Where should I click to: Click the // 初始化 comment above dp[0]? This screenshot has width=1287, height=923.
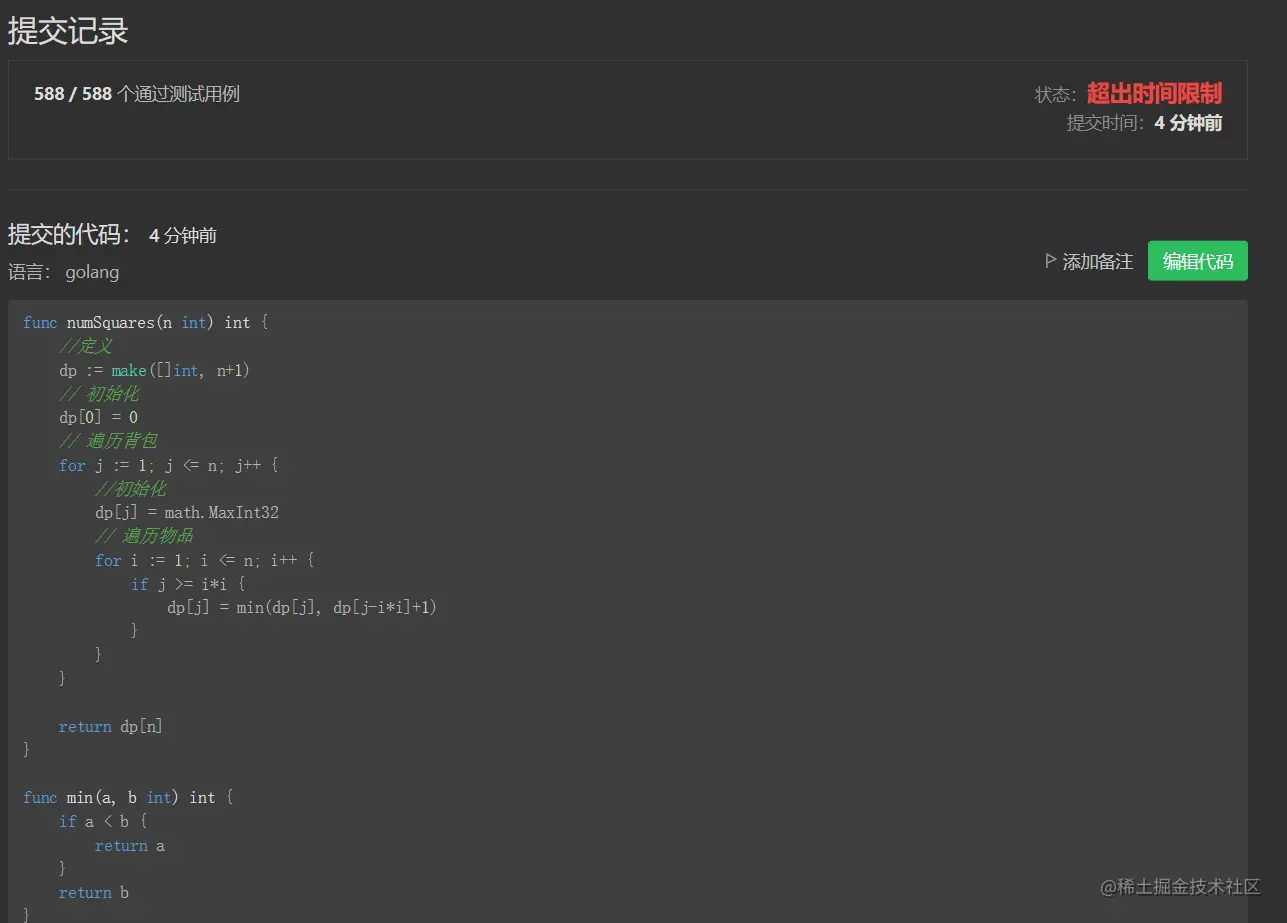click(x=99, y=394)
